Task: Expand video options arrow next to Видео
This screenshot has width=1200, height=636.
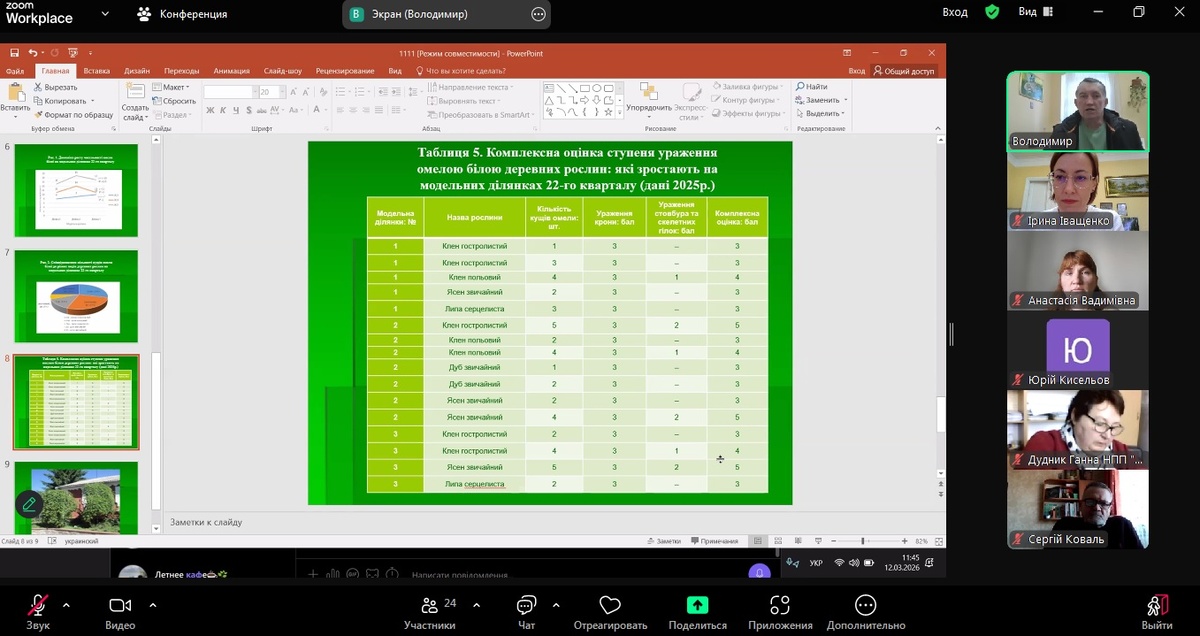Action: click(152, 605)
